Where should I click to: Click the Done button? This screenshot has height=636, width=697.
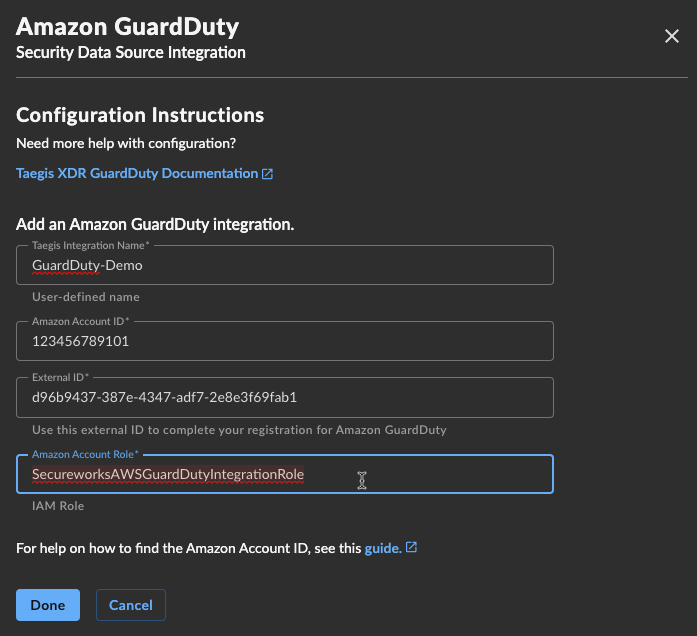click(x=48, y=605)
